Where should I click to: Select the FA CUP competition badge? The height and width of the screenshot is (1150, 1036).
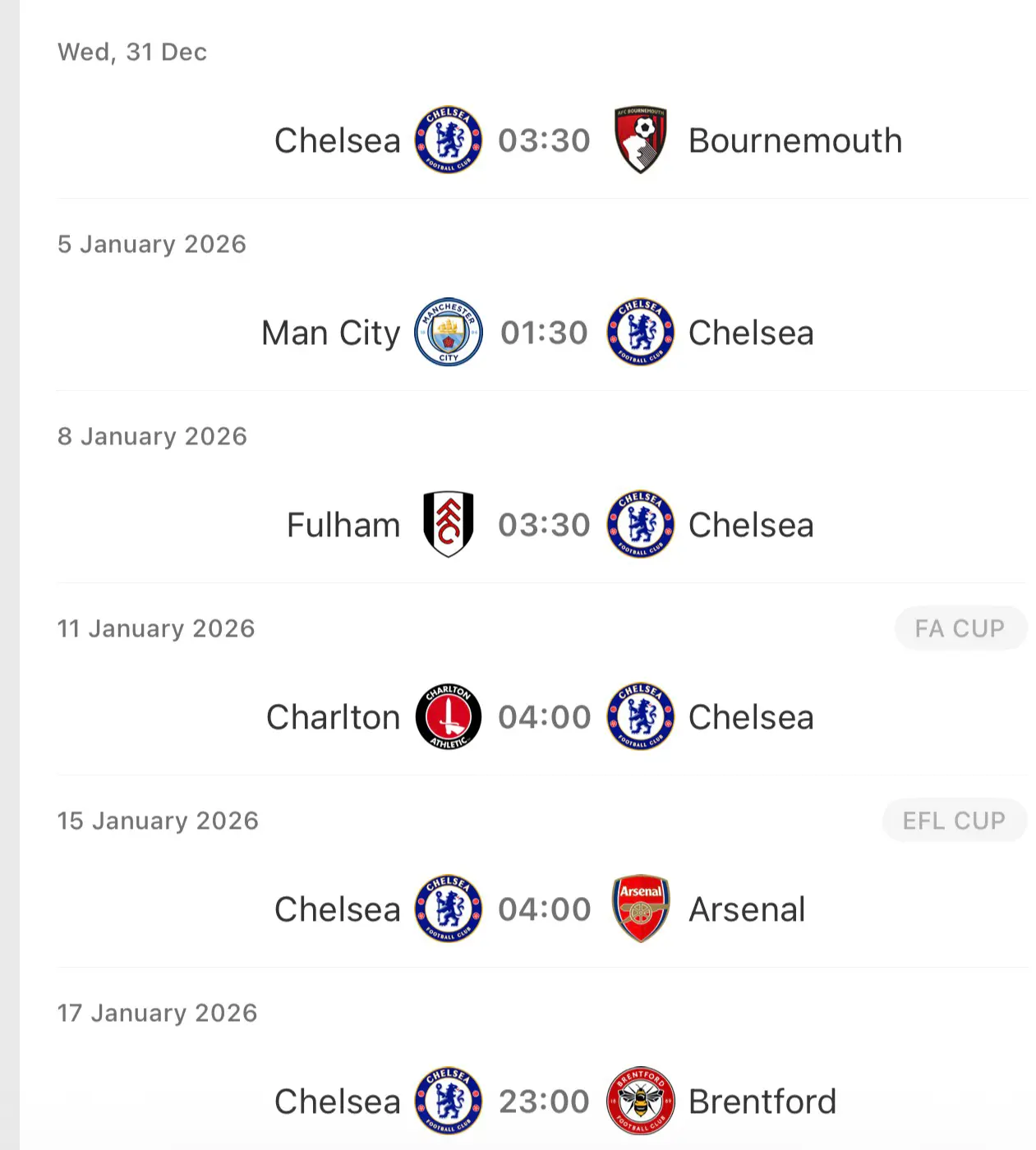pos(960,628)
